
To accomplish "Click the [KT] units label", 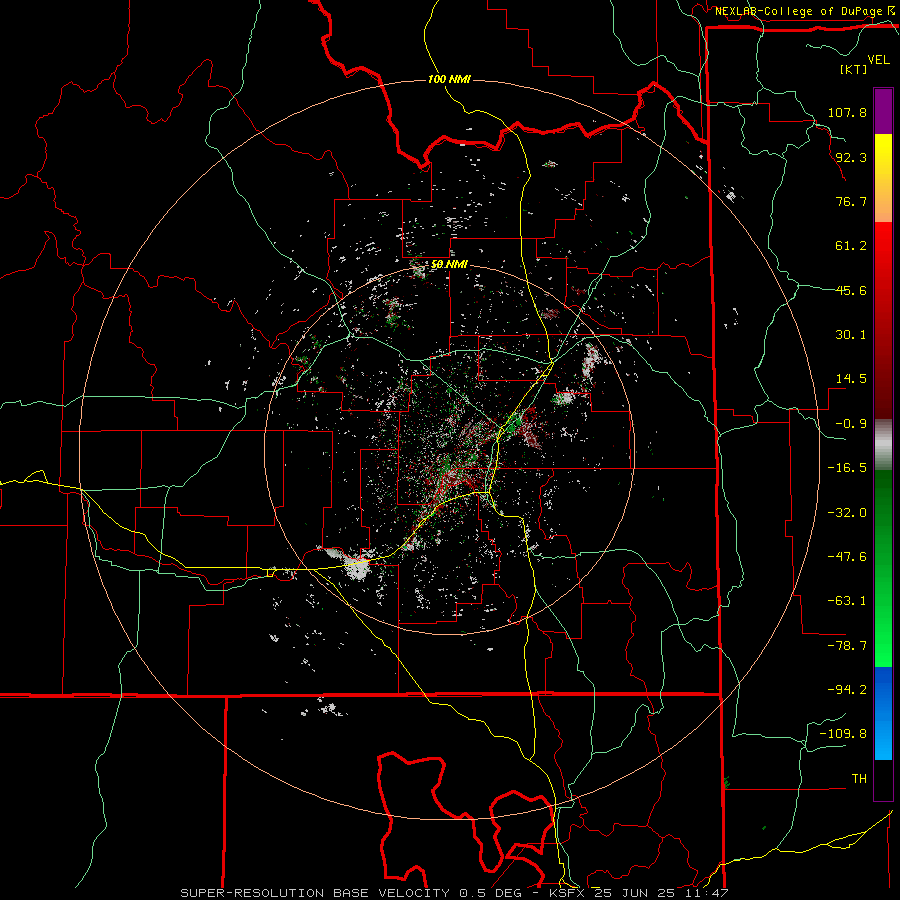I will (x=853, y=69).
